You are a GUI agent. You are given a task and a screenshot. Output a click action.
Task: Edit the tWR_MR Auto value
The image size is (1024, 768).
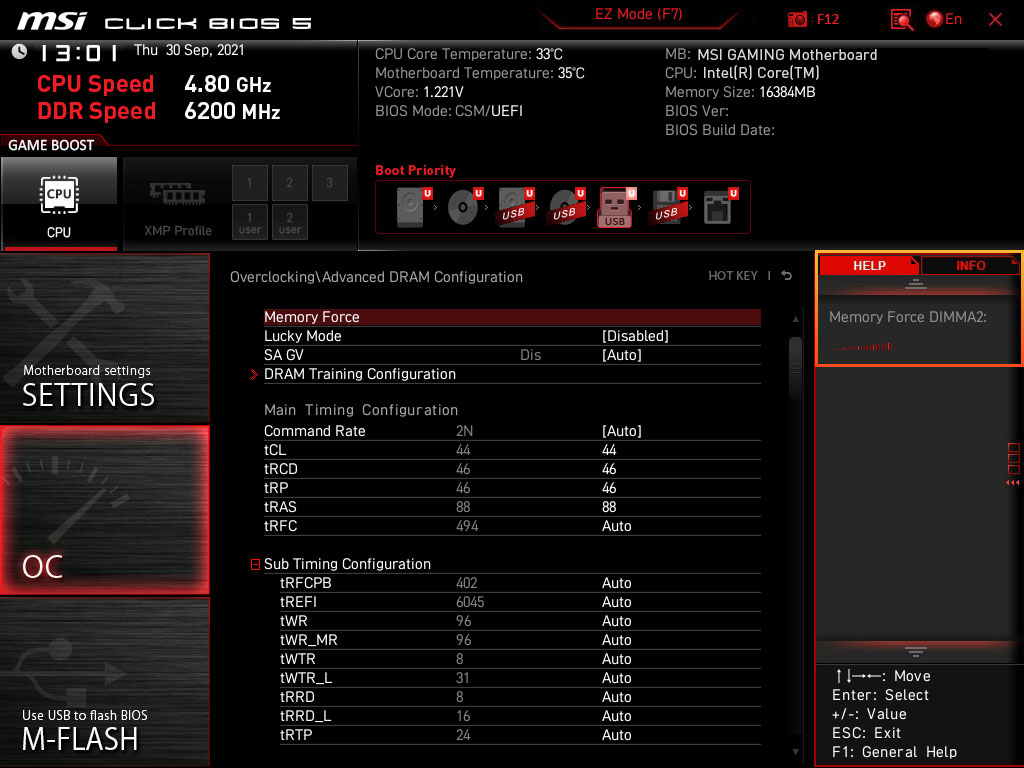pyautogui.click(x=616, y=639)
